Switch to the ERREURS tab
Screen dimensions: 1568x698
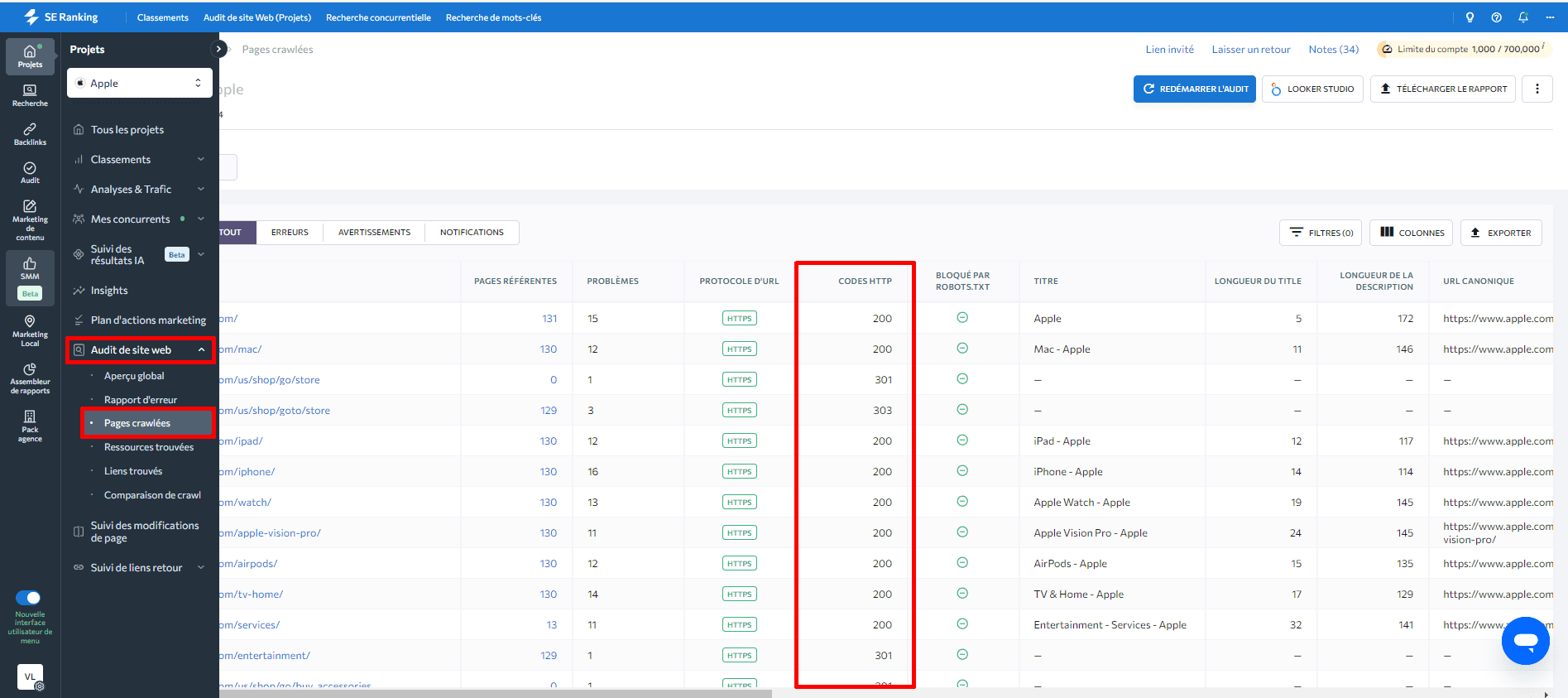[x=290, y=233]
